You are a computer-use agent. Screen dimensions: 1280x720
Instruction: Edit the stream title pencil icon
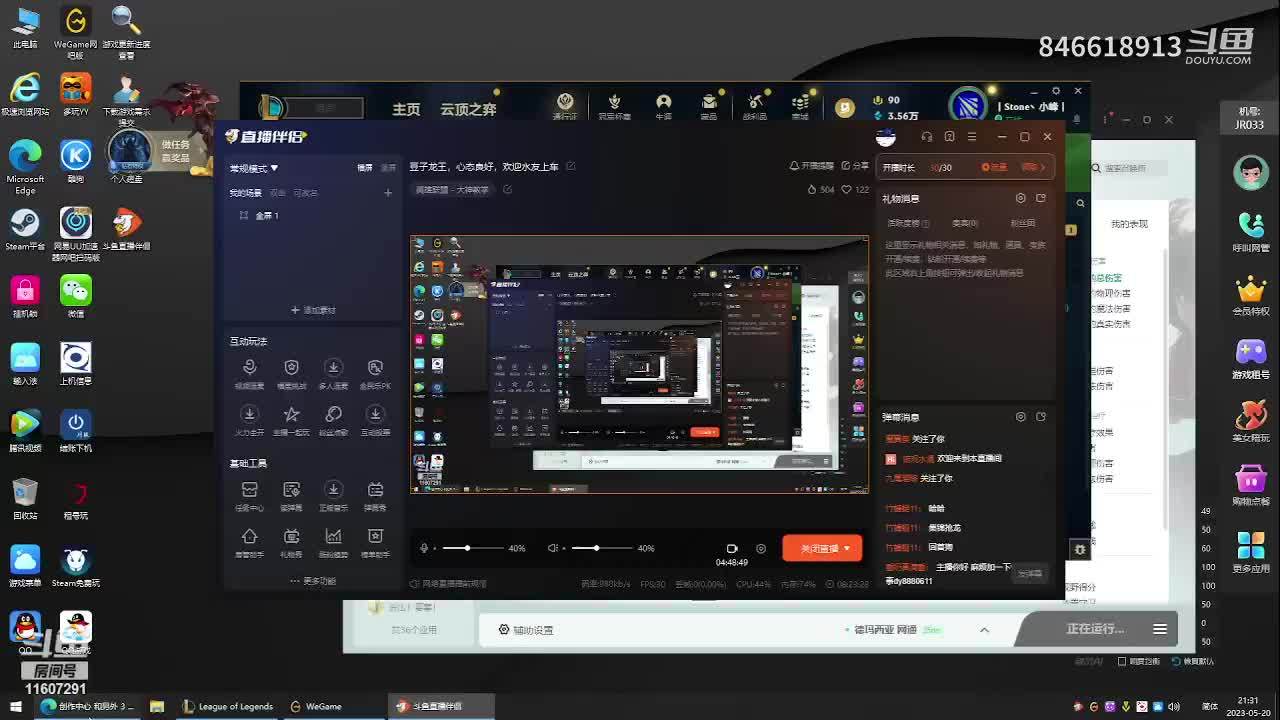point(571,167)
